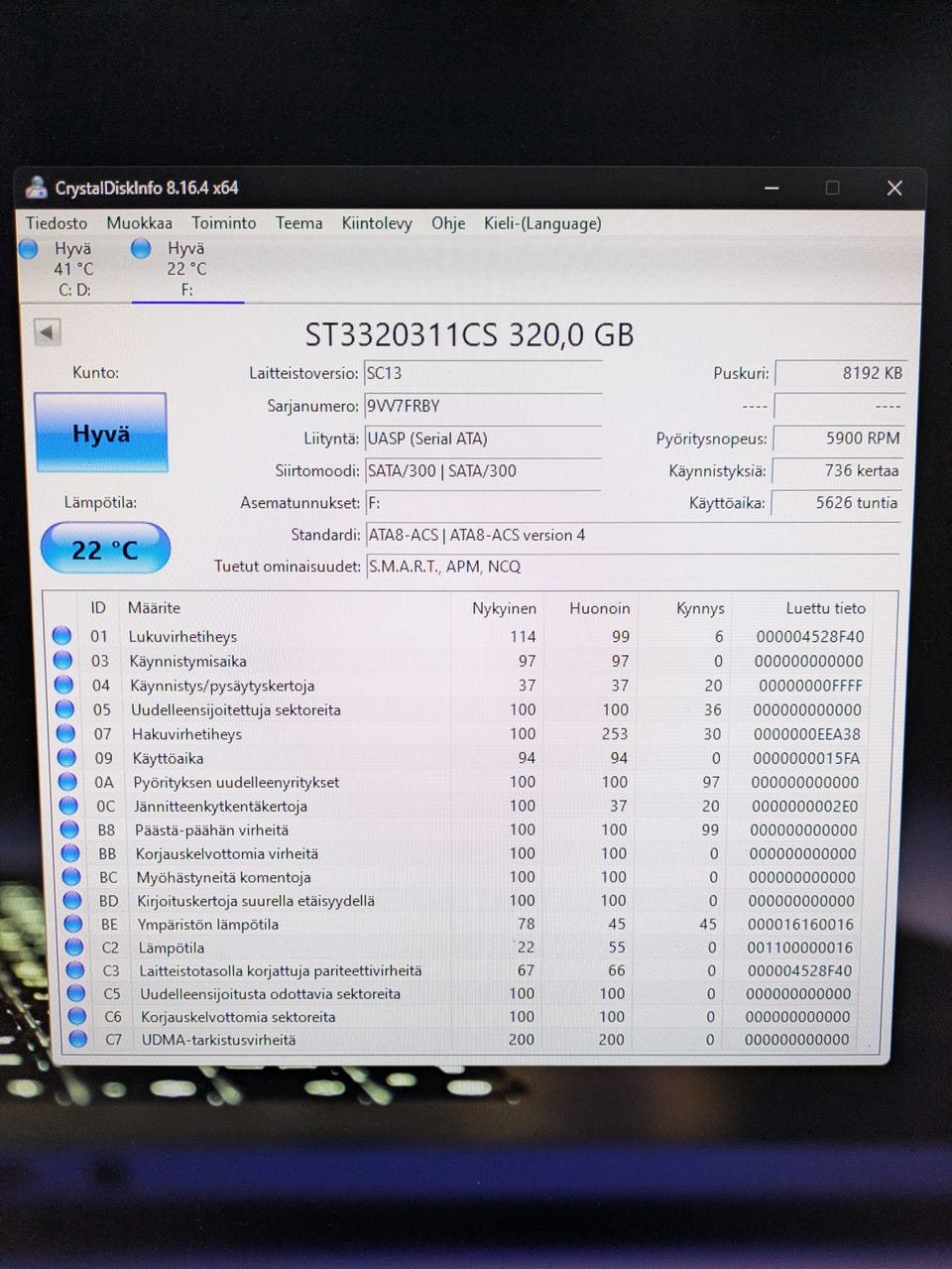The width and height of the screenshot is (952, 1269).
Task: Click the Asematunnukset field showing F:
Action: coord(483,503)
